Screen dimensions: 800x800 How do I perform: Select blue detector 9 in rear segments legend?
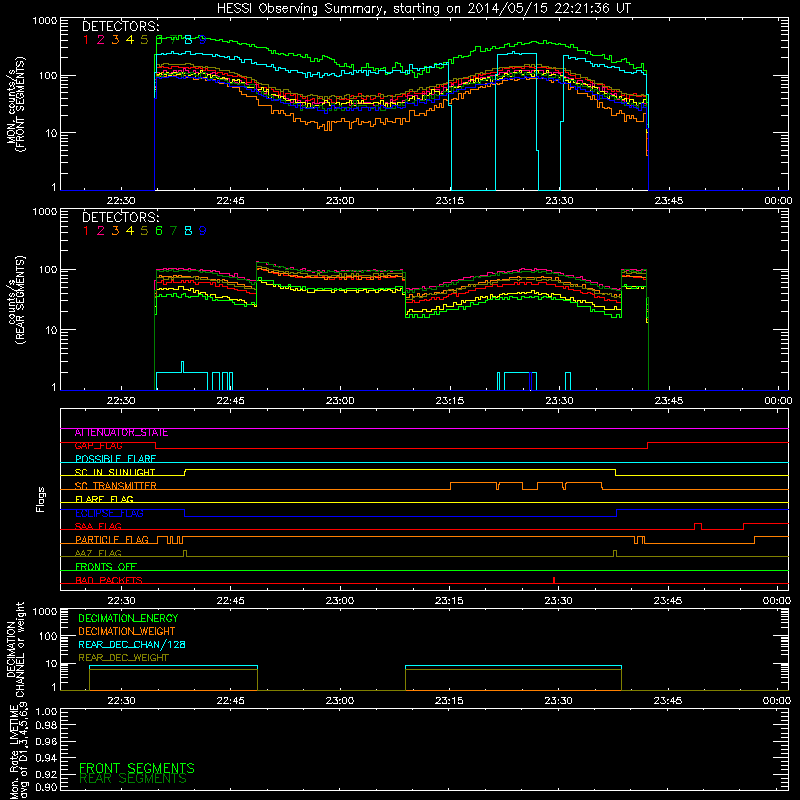coord(203,231)
